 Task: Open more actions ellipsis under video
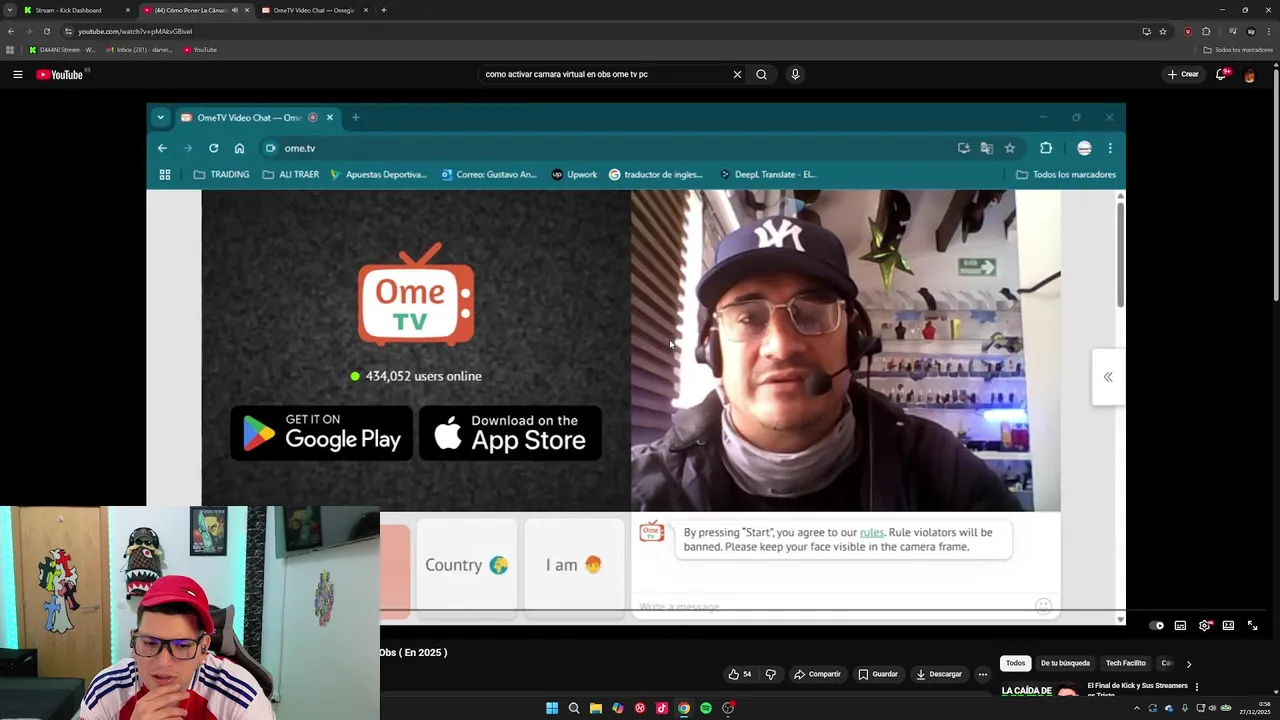983,674
